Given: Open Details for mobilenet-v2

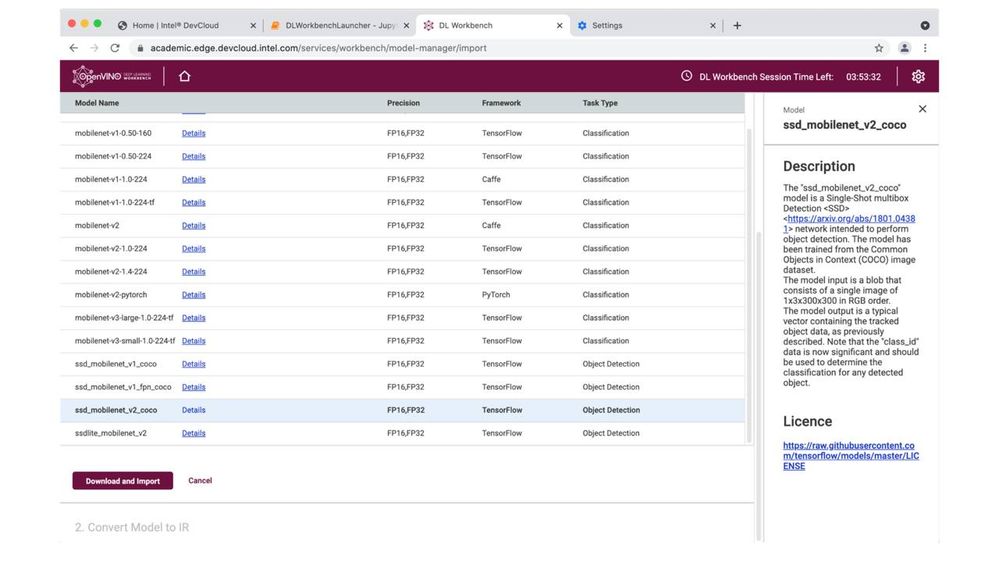Looking at the screenshot, I should (194, 226).
